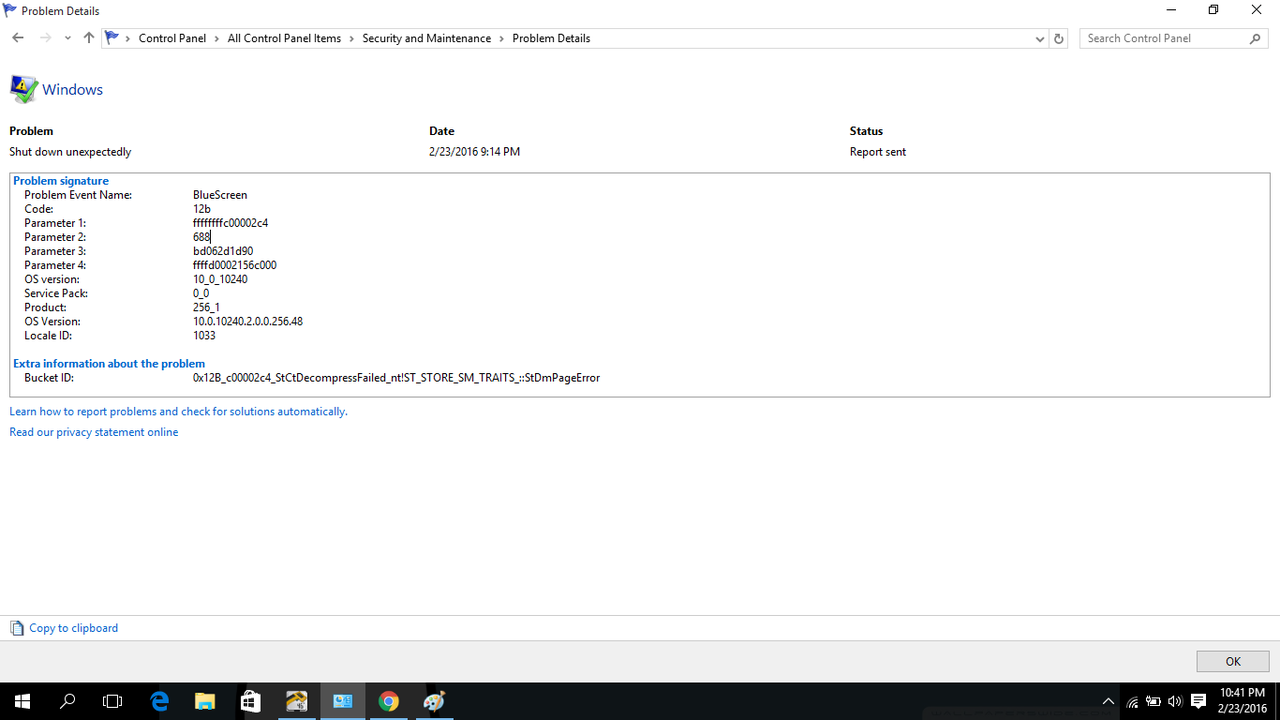Open the Windows Start menu
Image resolution: width=1280 pixels, height=720 pixels.
22,701
